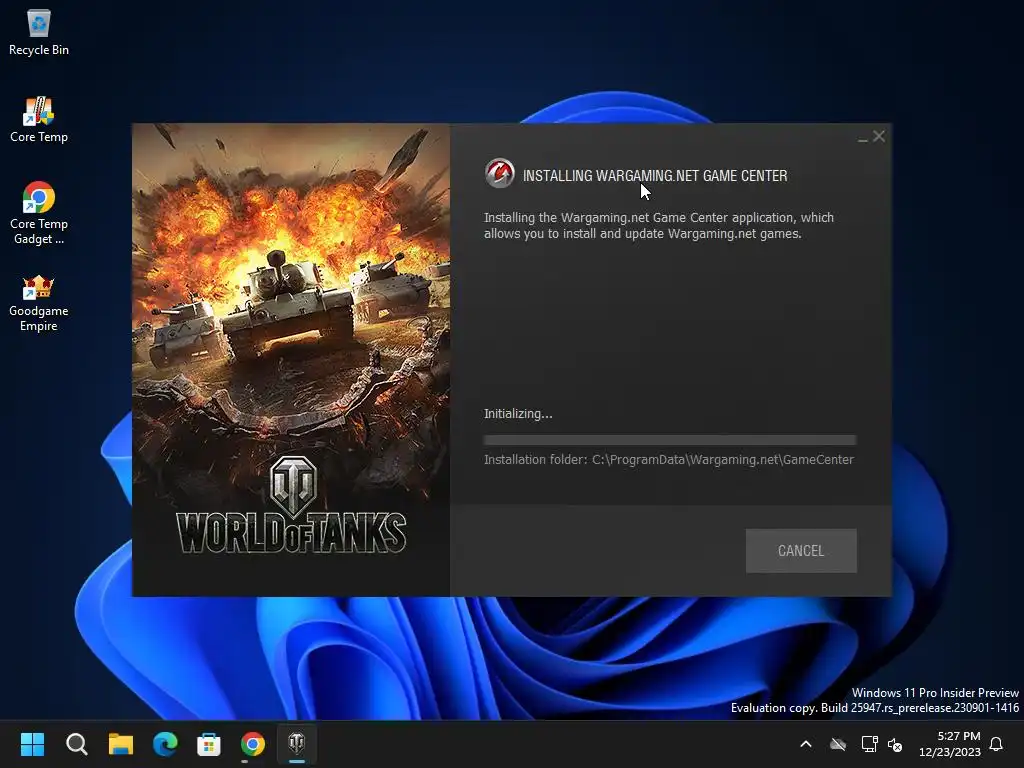The image size is (1024, 768).
Task: Select the Recycle Bin desktop icon
Action: coord(39,33)
